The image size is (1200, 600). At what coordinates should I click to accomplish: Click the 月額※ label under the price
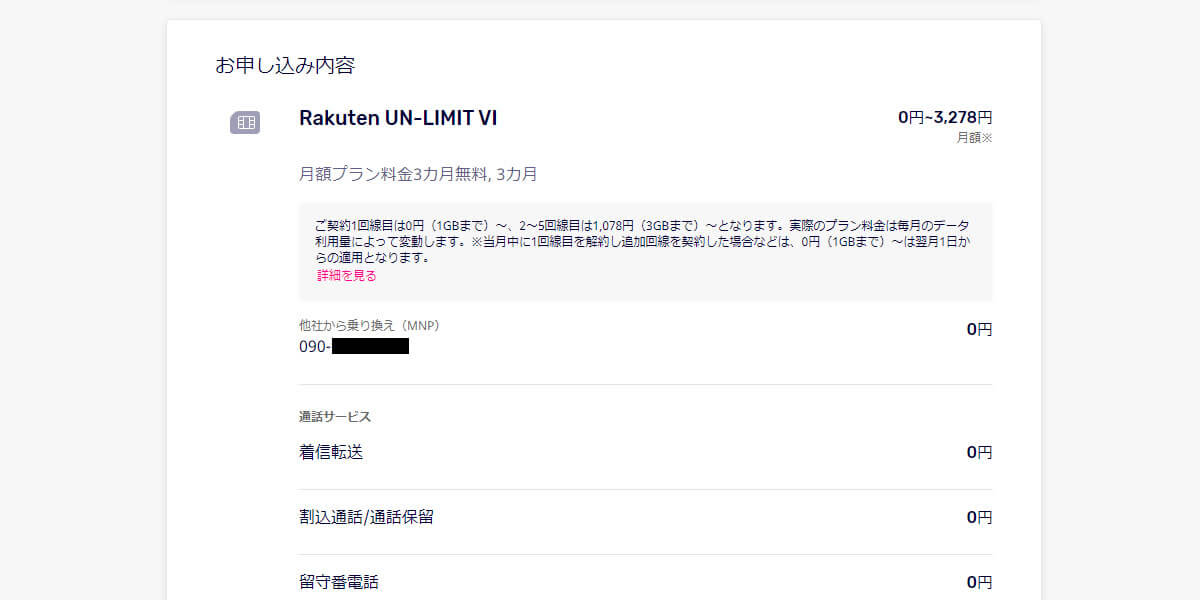(974, 138)
